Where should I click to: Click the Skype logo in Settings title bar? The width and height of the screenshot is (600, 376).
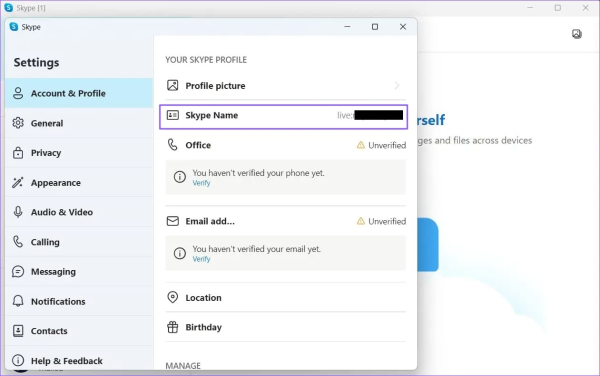point(14,27)
